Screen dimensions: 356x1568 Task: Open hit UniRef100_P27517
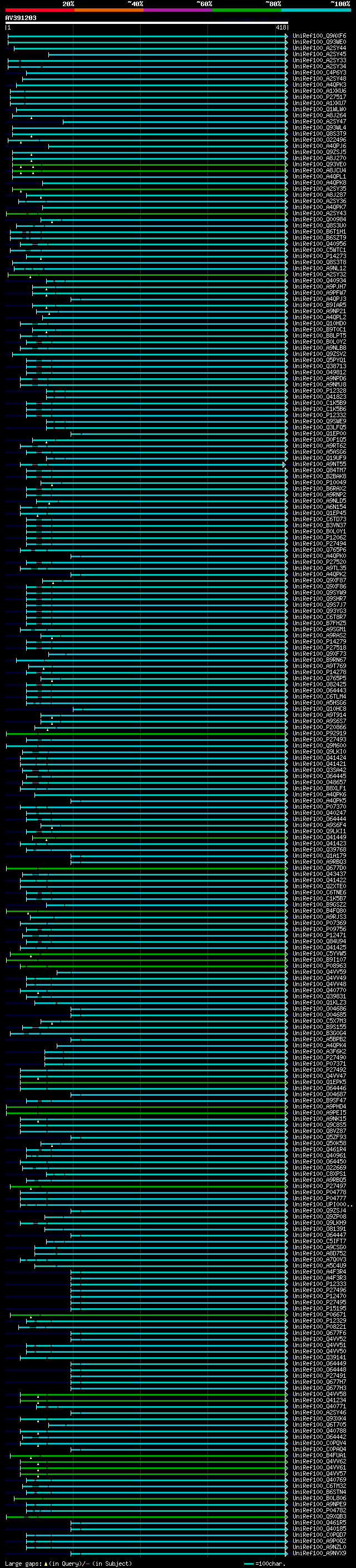319,97
